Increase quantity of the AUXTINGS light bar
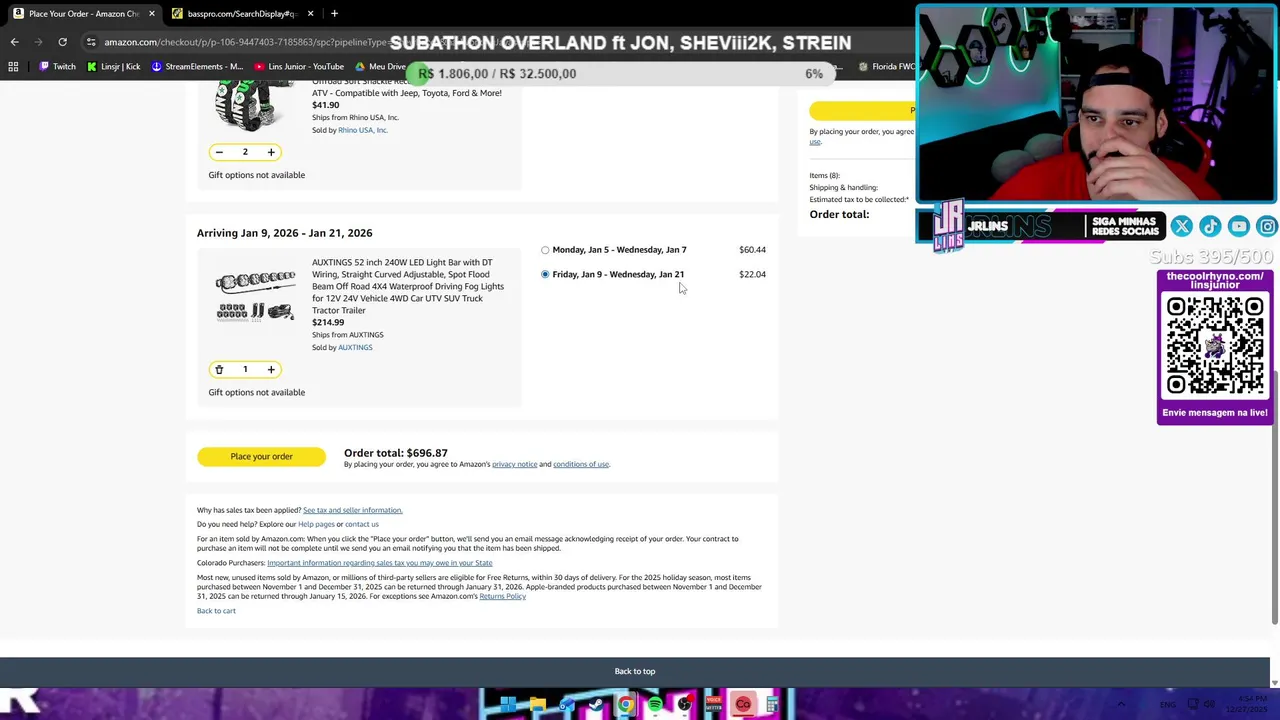Viewport: 1280px width, 720px height. 271,370
